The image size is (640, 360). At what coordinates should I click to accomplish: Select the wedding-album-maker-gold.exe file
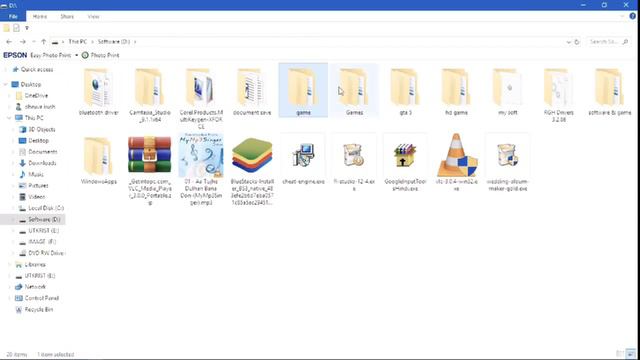pos(508,163)
